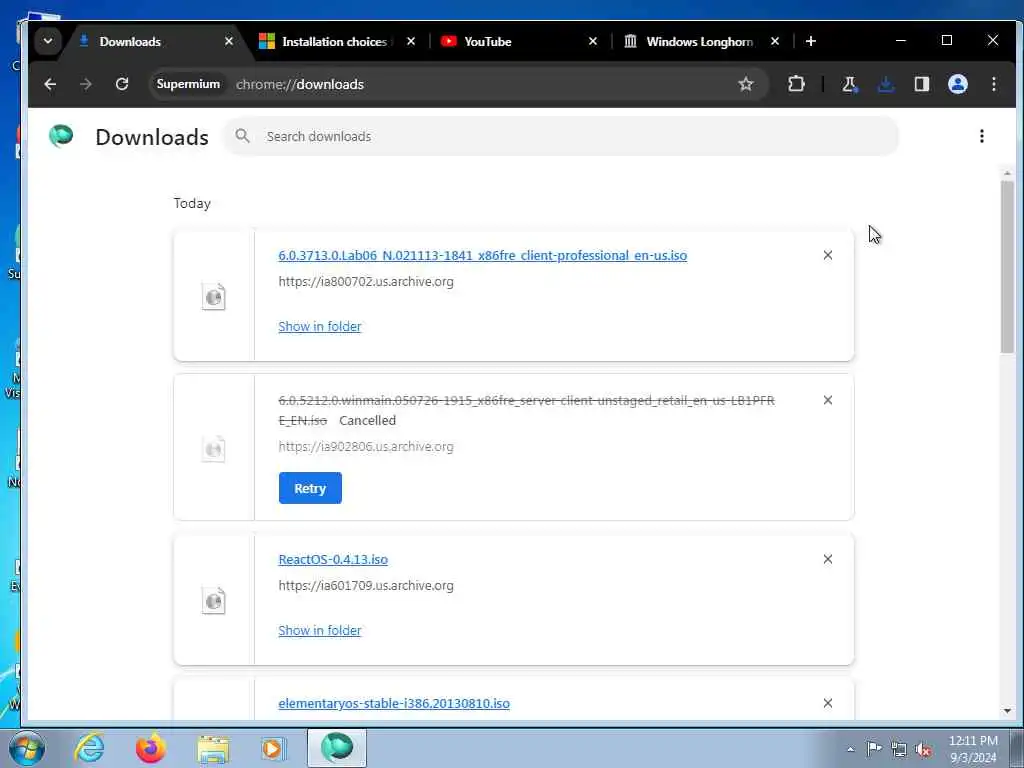Open the user profile avatar
The height and width of the screenshot is (768, 1024).
coord(957,84)
